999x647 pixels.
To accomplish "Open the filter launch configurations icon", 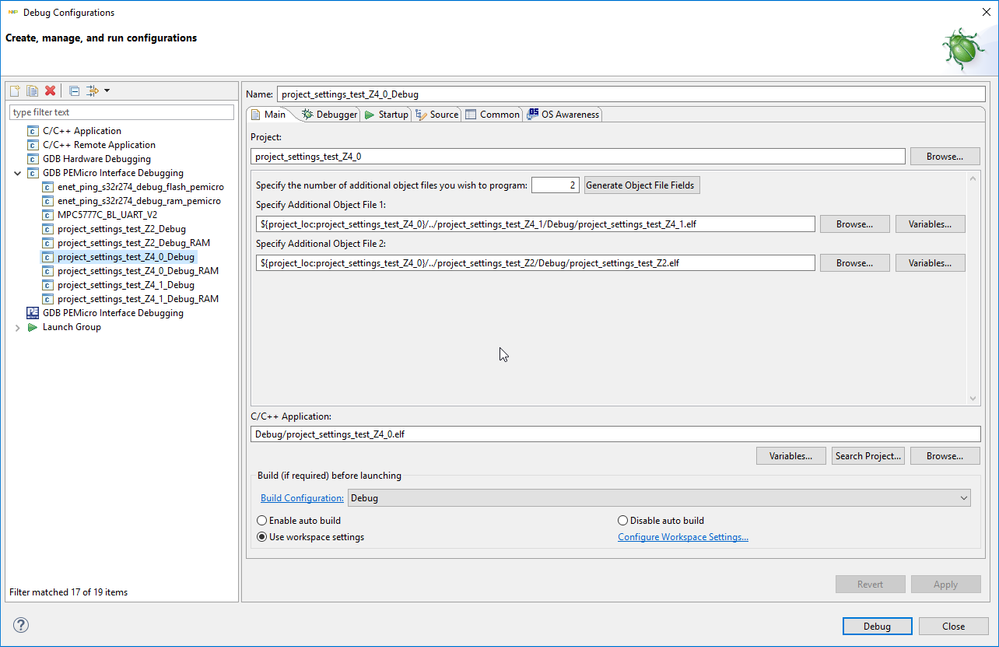I will [x=94, y=91].
